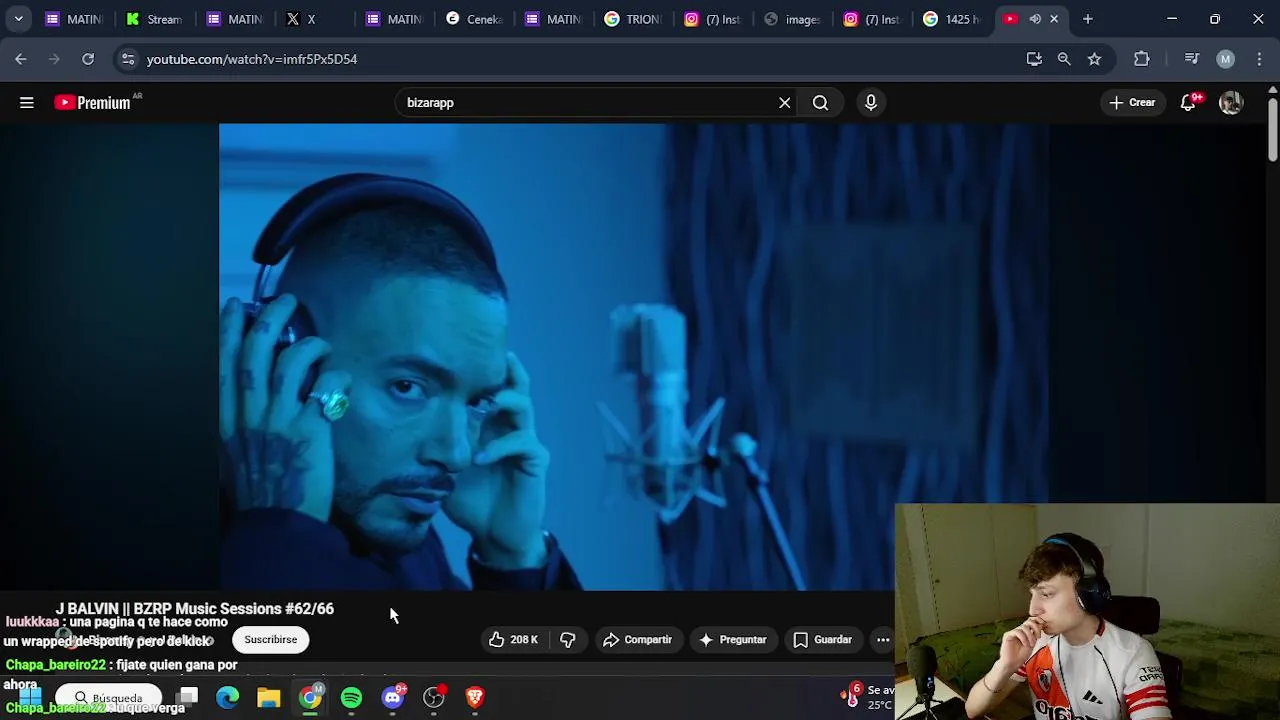Open the Chrome extensions puzzle icon
Screen dimensions: 1280x720
[1141, 59]
